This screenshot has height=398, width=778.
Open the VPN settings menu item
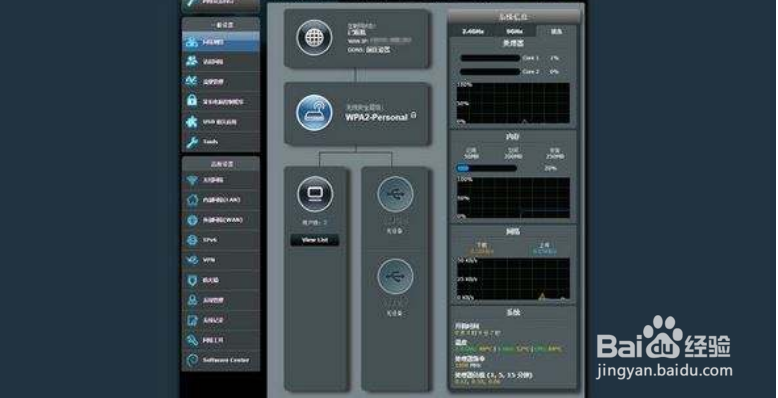click(221, 260)
